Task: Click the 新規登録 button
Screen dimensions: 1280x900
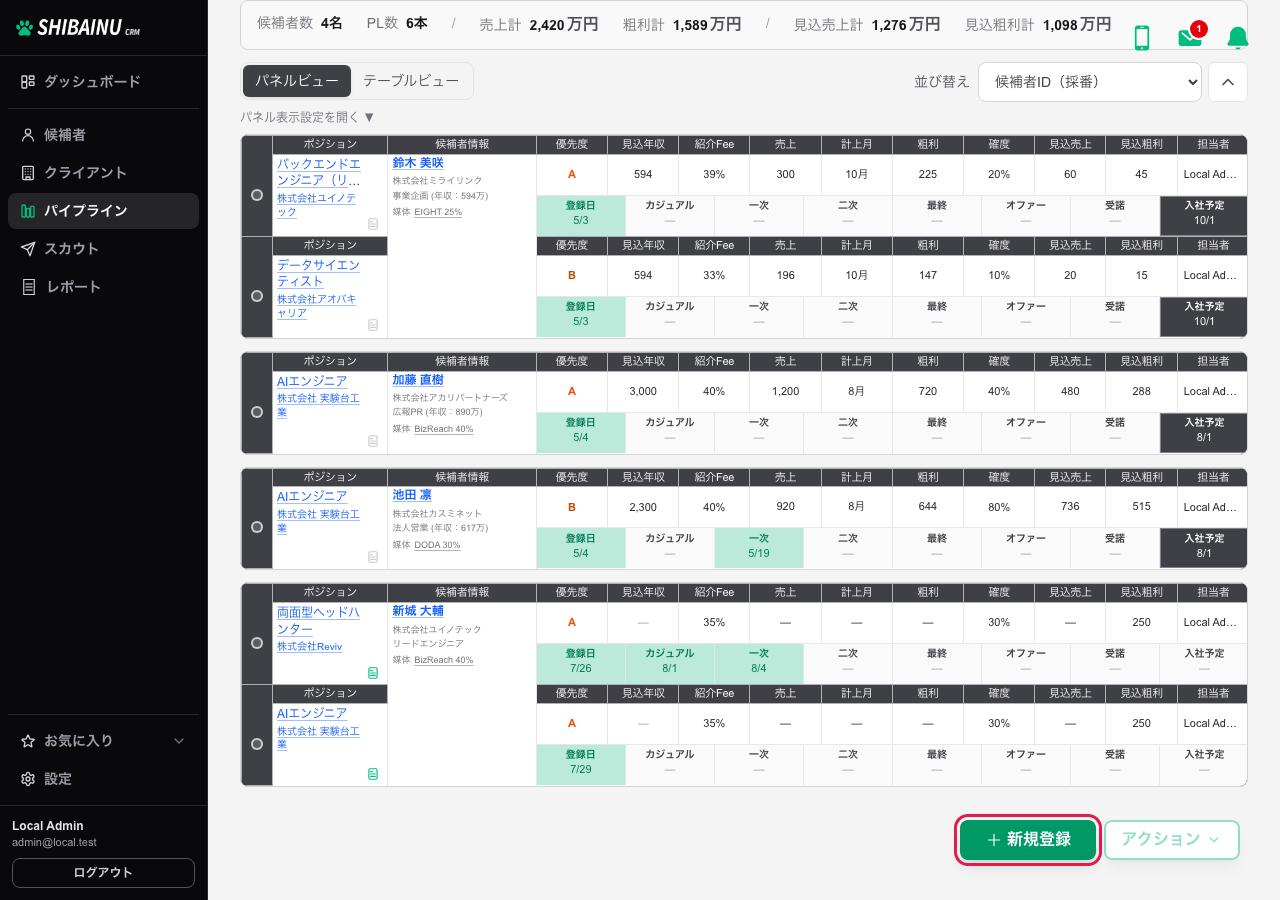Action: (x=1028, y=840)
